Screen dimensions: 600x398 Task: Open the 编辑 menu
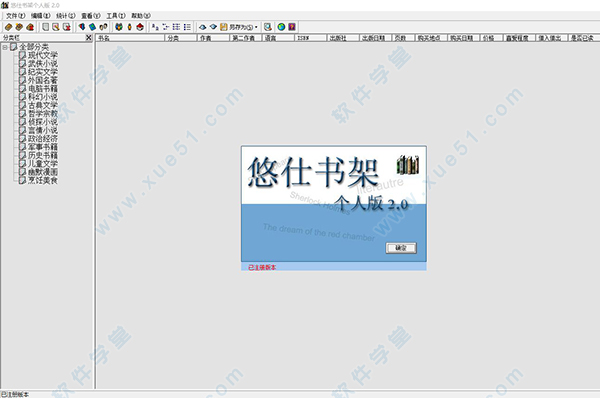click(x=41, y=16)
